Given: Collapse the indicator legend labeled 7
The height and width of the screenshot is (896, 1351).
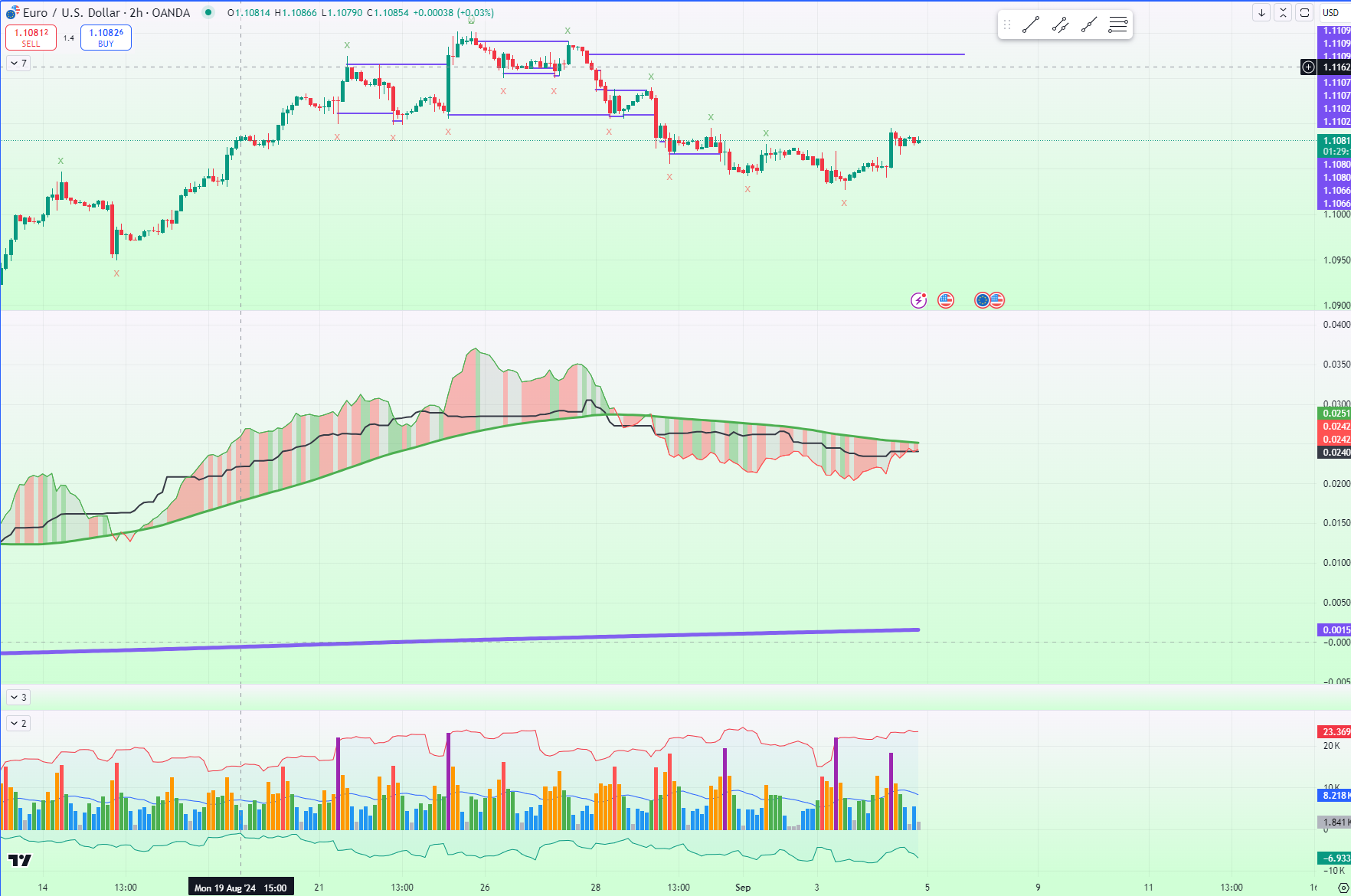Looking at the screenshot, I should pos(17,63).
